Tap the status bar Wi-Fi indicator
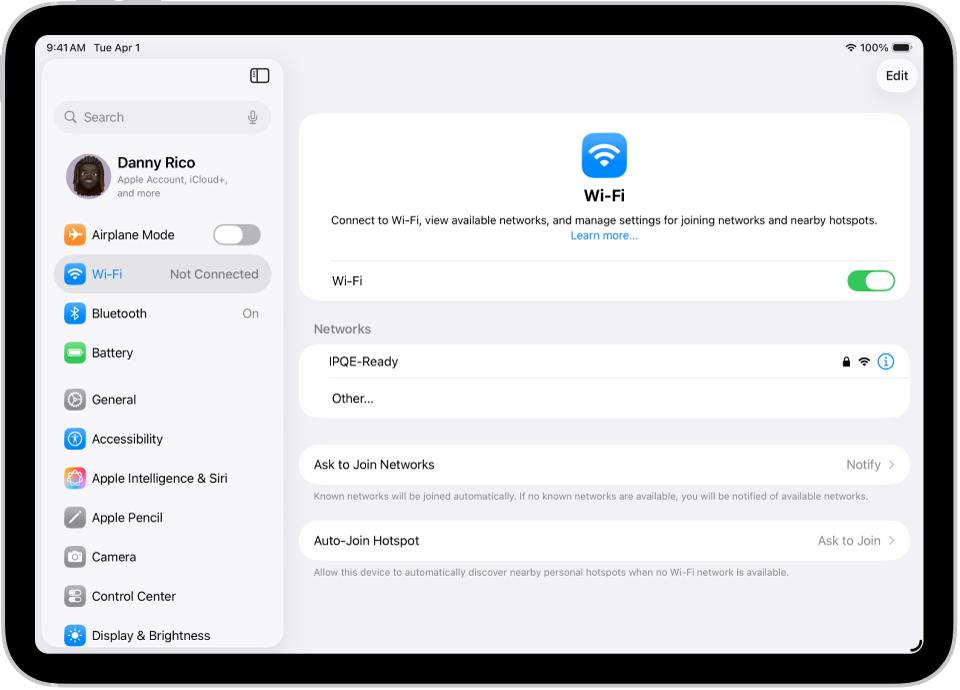The height and width of the screenshot is (690, 960). [x=850, y=48]
